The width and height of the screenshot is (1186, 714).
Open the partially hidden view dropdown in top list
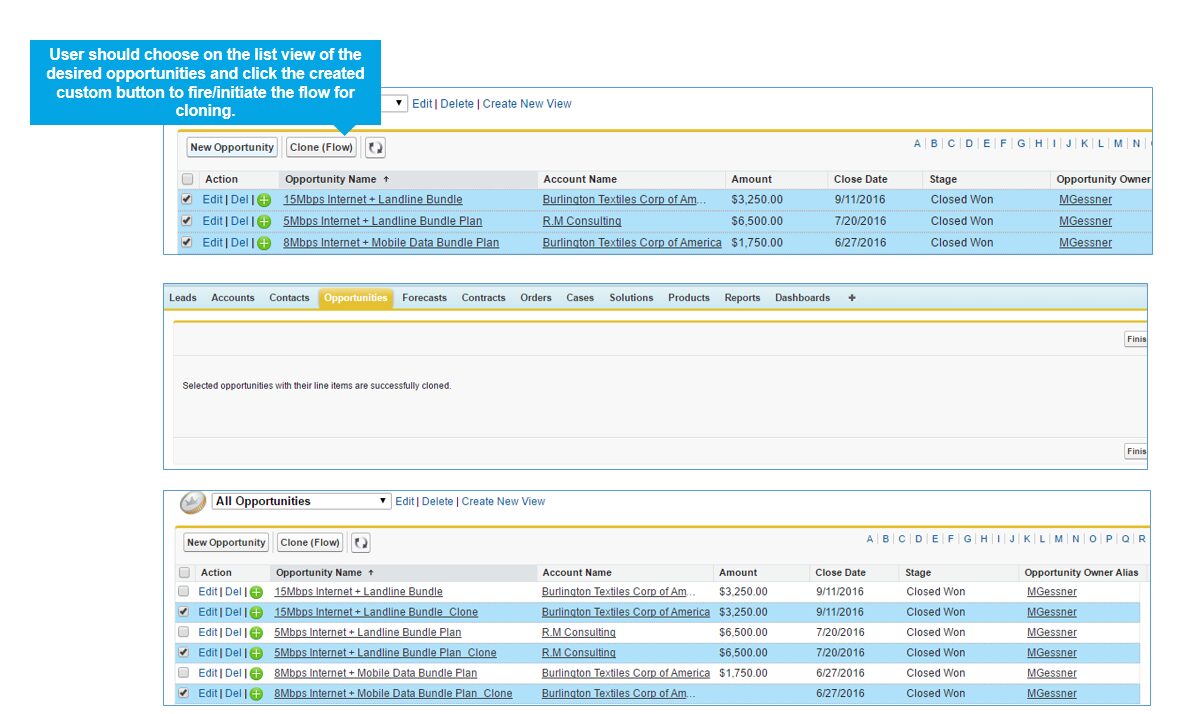398,103
